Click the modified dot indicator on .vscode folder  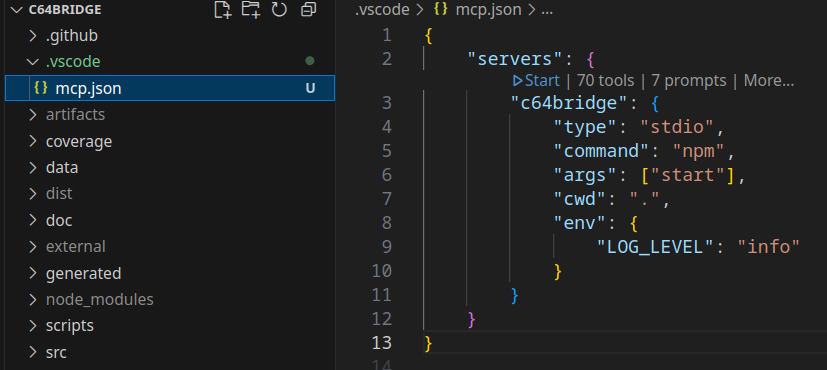(310, 61)
